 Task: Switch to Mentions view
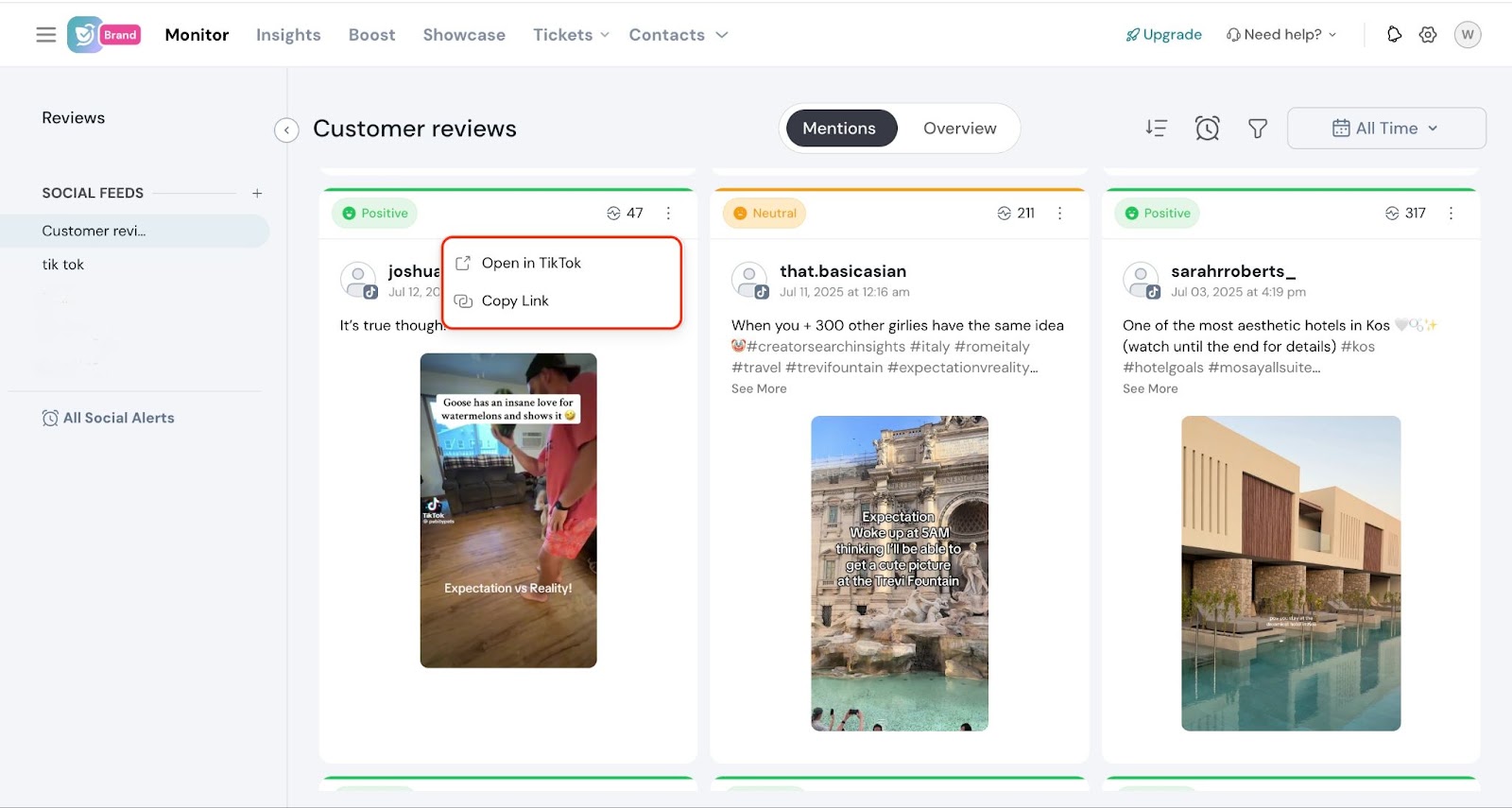(838, 129)
